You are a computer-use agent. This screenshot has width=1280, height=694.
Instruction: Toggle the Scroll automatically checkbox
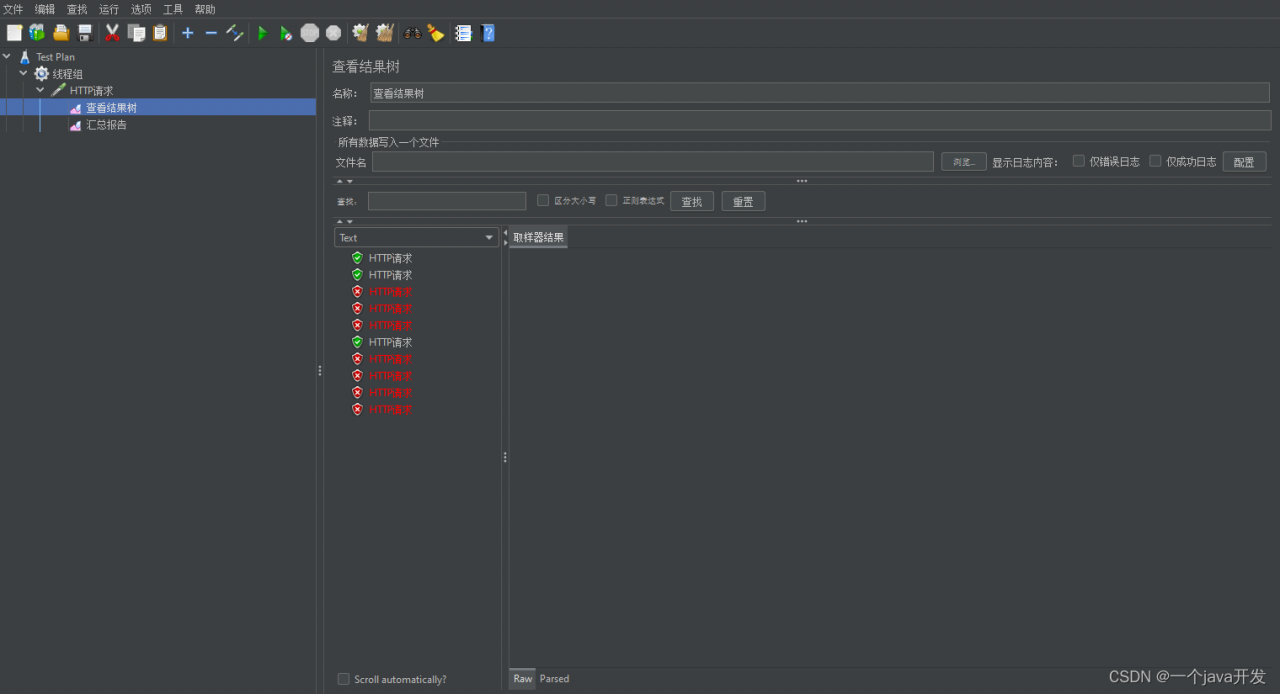coord(344,679)
